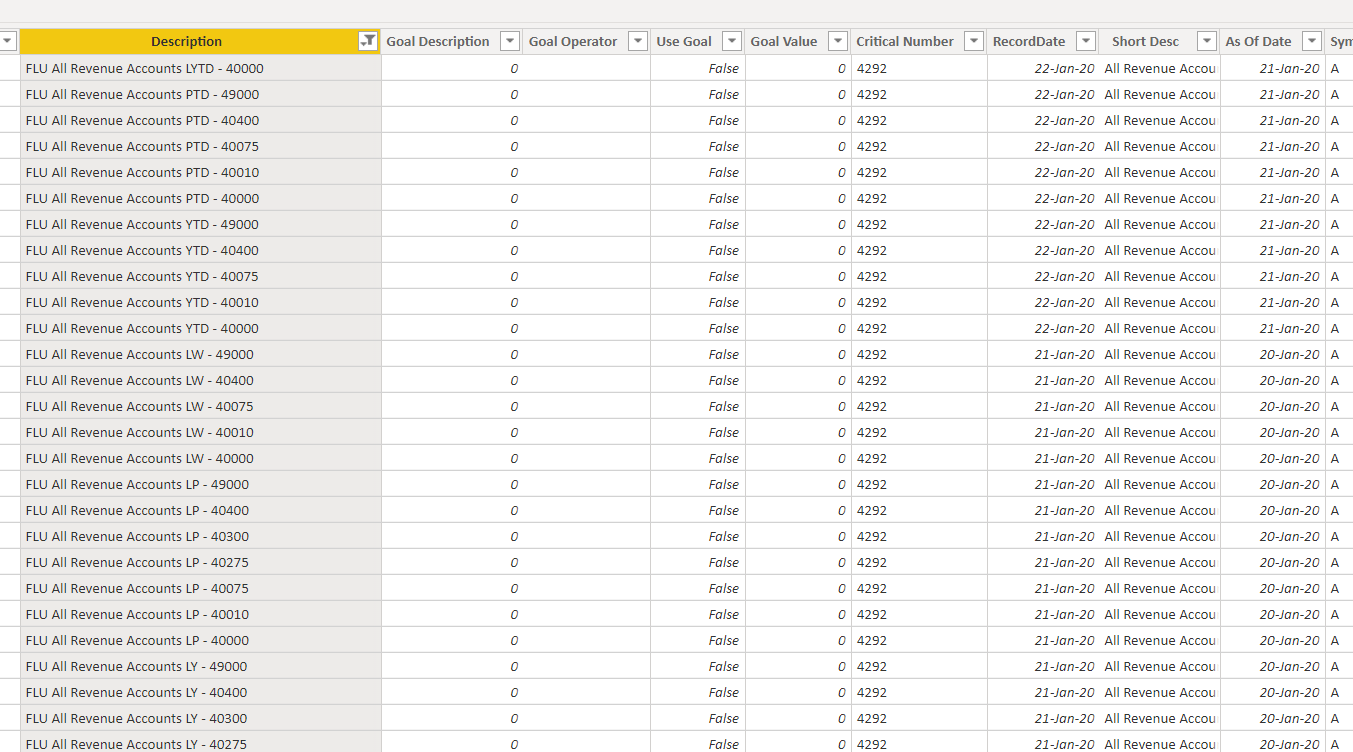The height and width of the screenshot is (752, 1353).
Task: Click RecordDate 22-Jan-20 in PTD - 40400 row
Action: click(x=1042, y=120)
